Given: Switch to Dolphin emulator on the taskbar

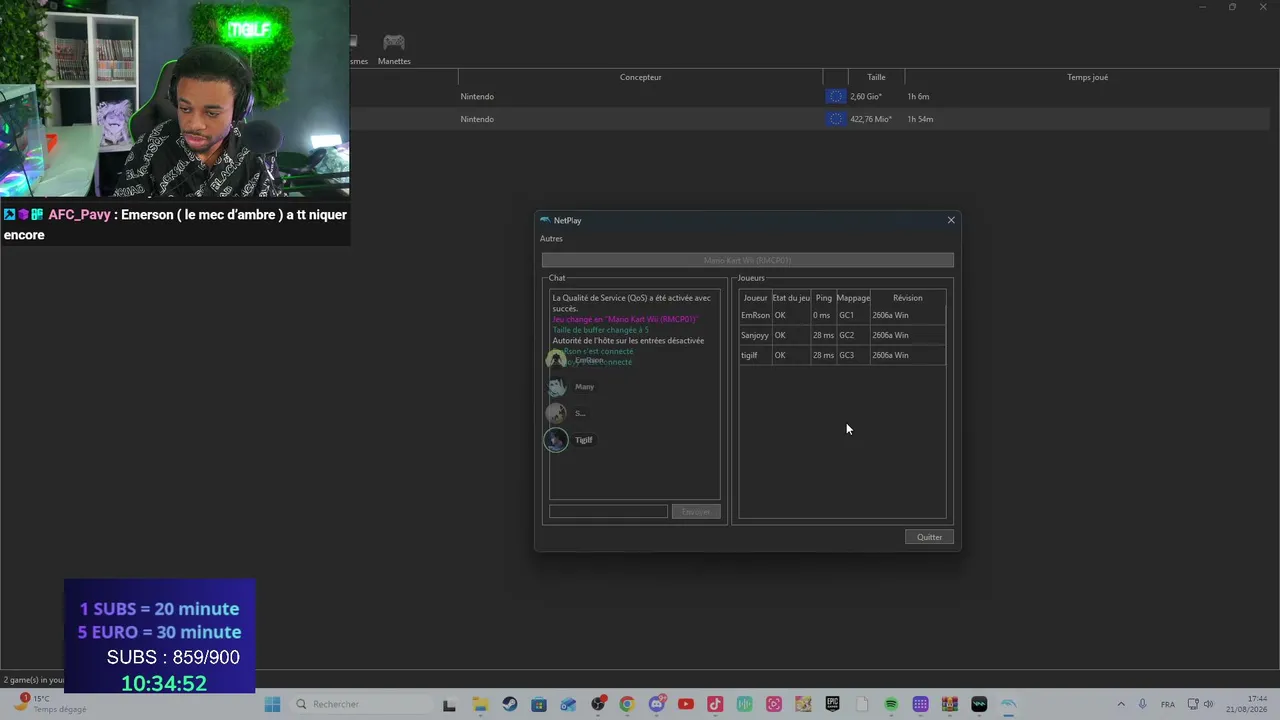Looking at the screenshot, I should 1009,704.
